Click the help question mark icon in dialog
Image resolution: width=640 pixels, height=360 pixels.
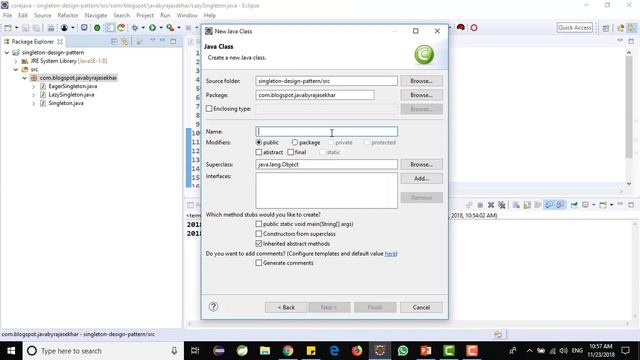click(213, 307)
